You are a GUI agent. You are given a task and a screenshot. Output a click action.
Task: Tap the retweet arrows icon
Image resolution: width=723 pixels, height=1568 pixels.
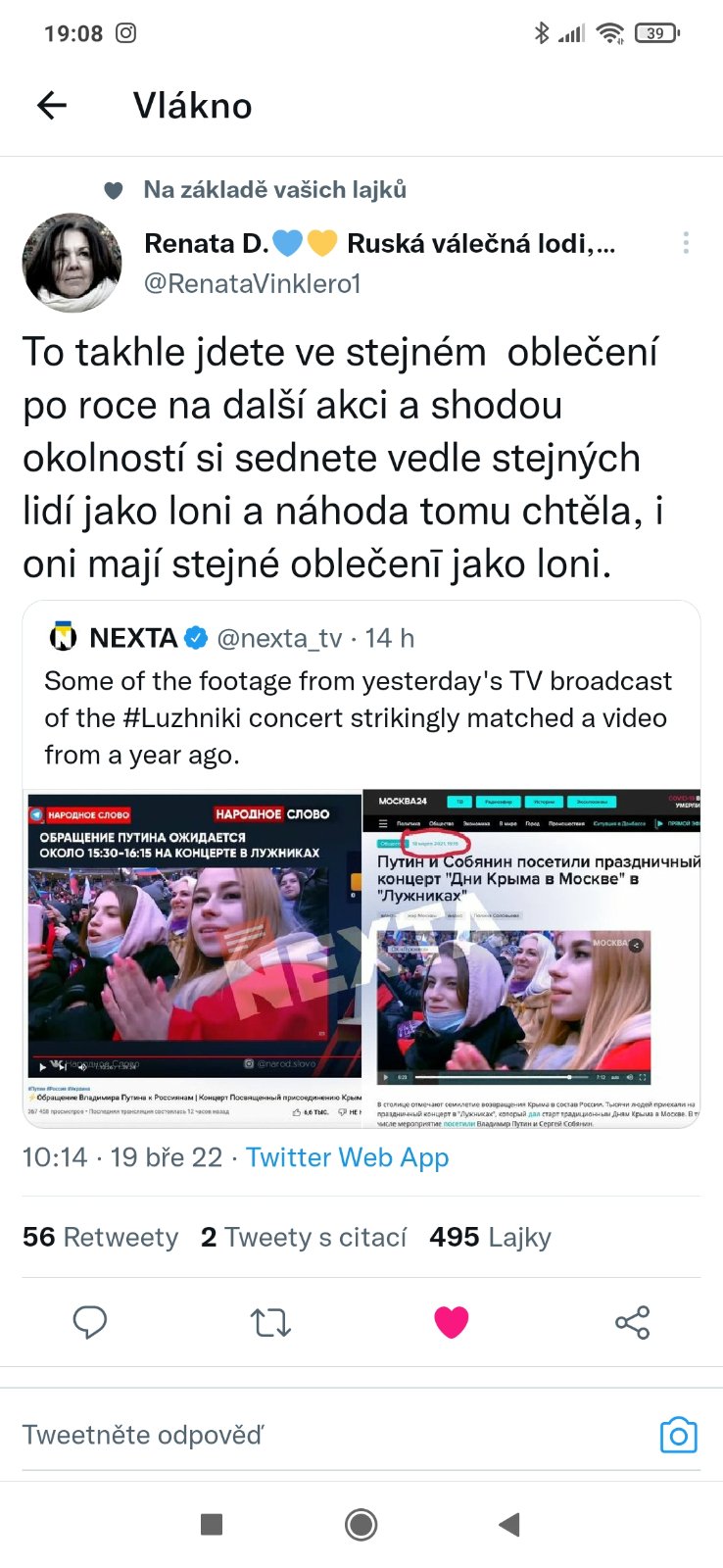(x=270, y=1322)
